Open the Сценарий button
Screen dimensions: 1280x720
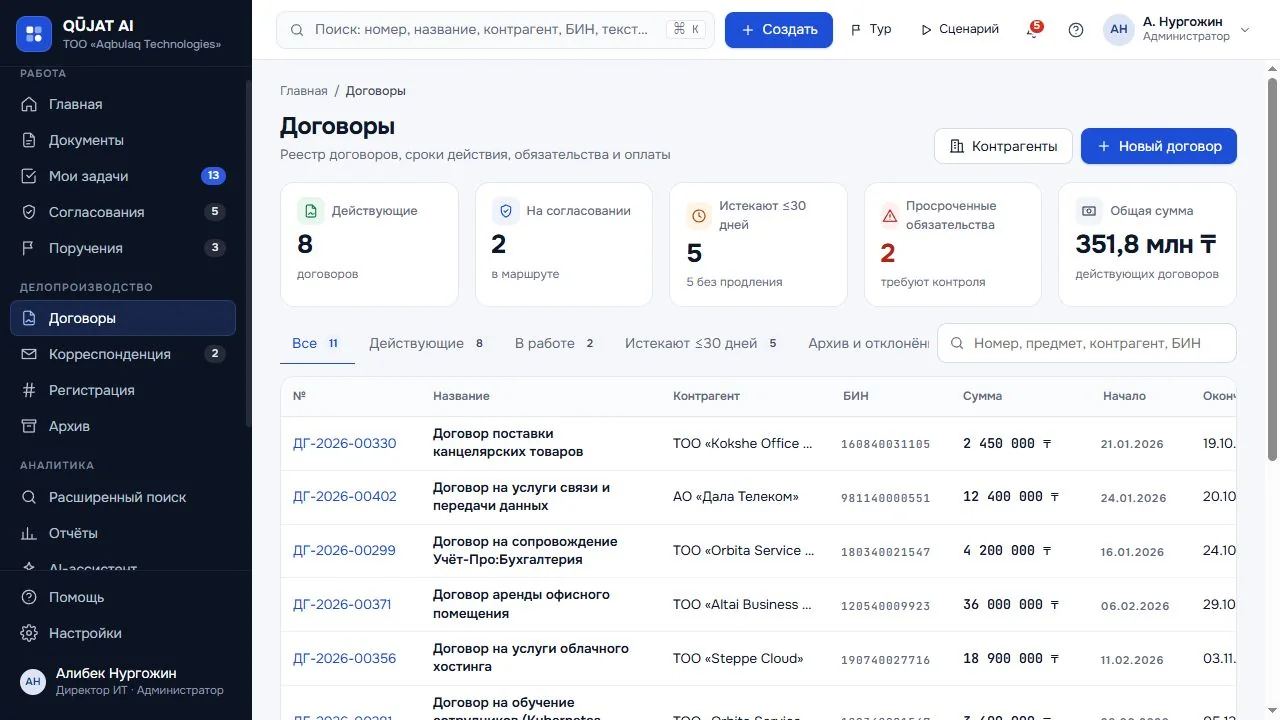(960, 30)
